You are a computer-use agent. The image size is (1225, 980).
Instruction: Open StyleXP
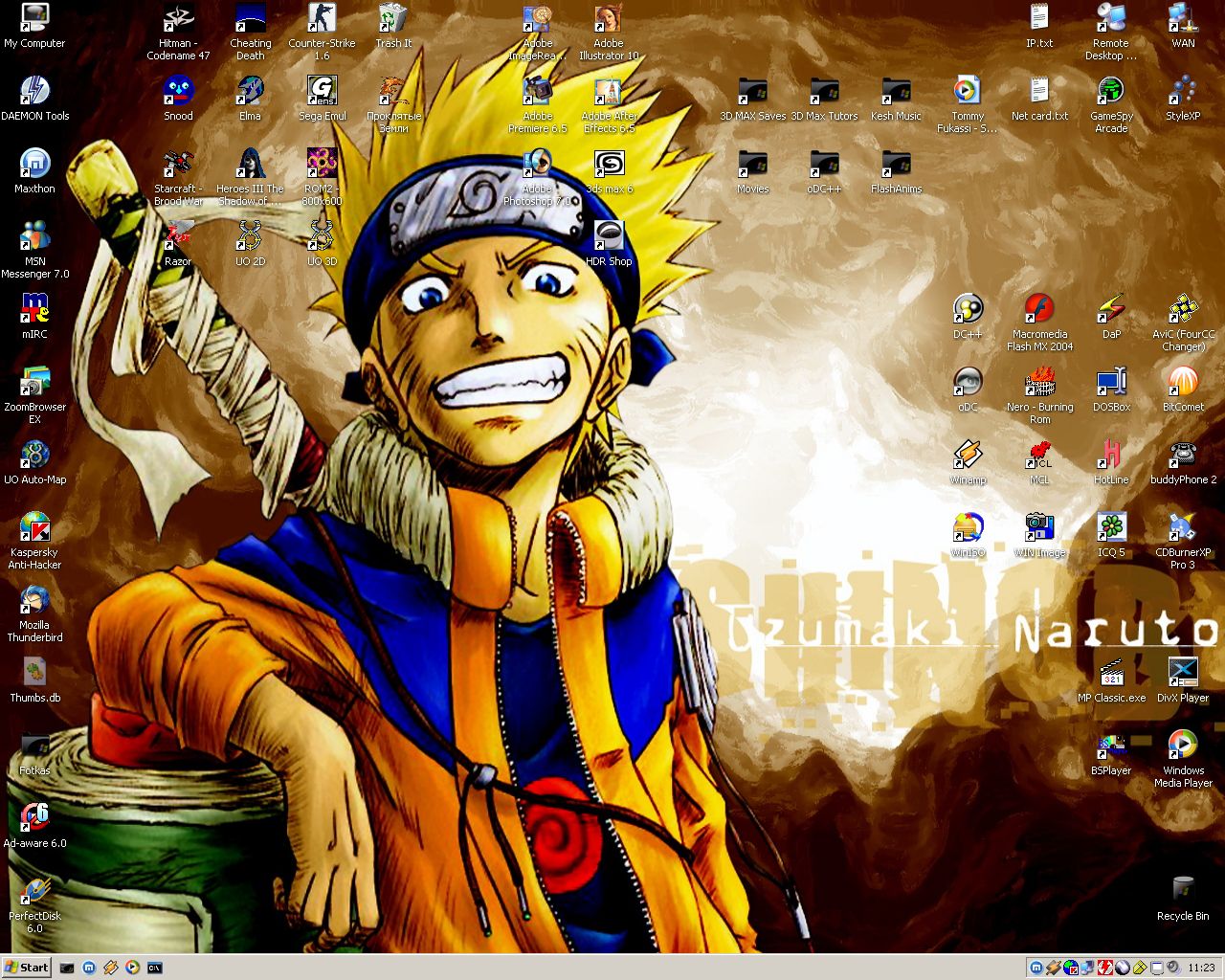click(1183, 99)
